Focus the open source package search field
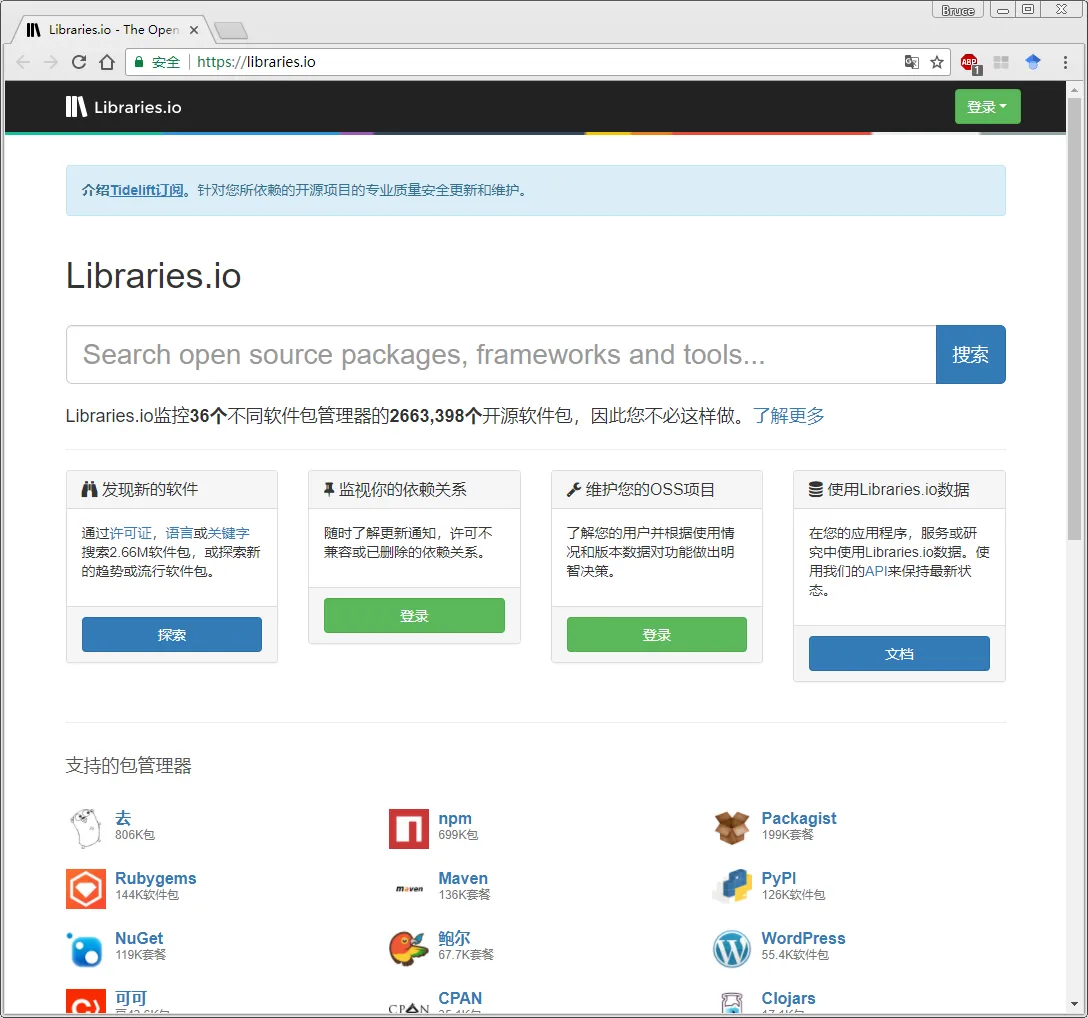 (x=501, y=355)
